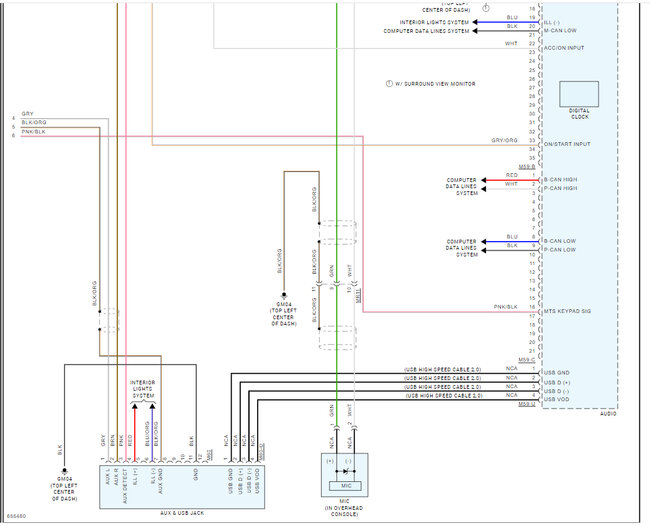
Task: Click the DIGITAL CLOCK caption text
Action: [579, 114]
